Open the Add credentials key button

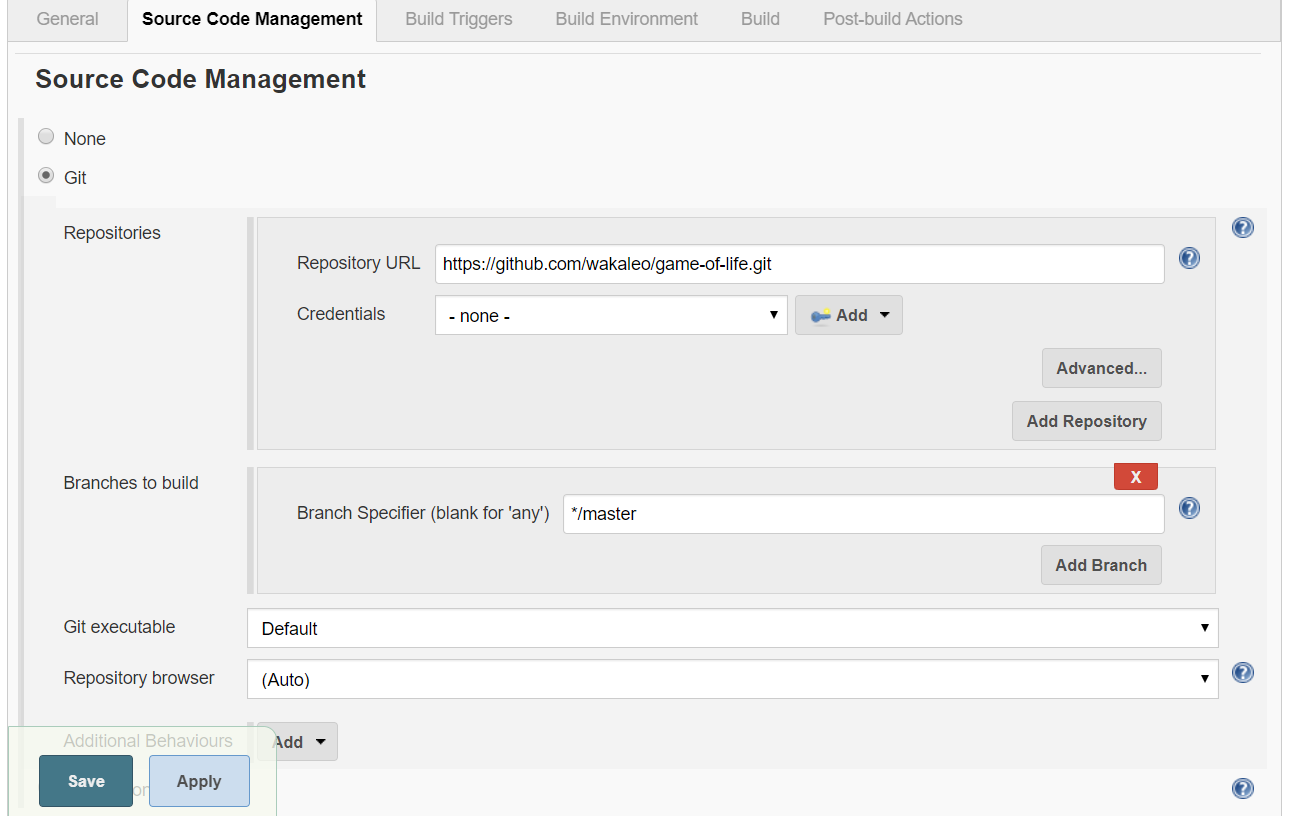[x=849, y=315]
